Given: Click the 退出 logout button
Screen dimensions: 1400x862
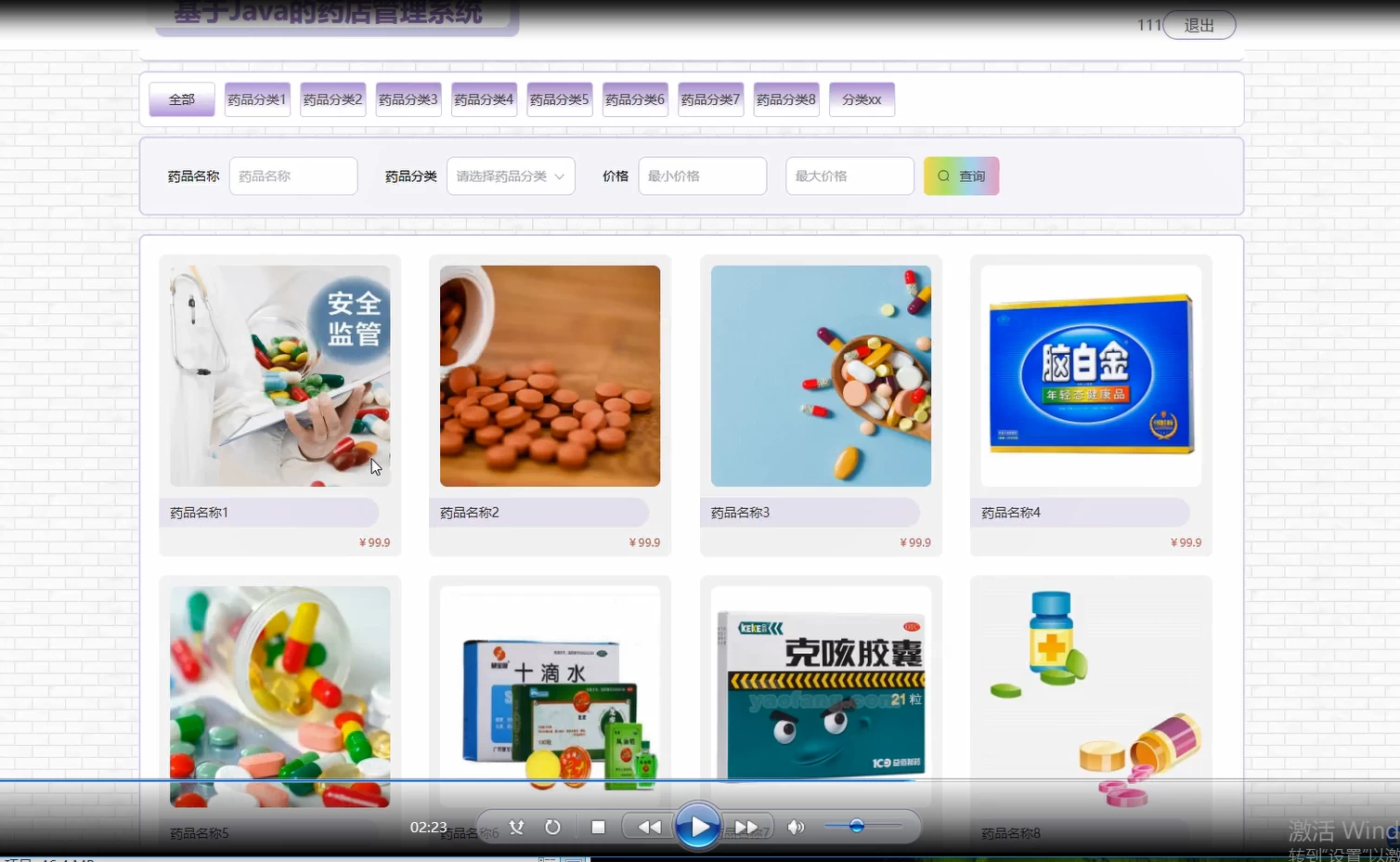Looking at the screenshot, I should coord(1199,25).
